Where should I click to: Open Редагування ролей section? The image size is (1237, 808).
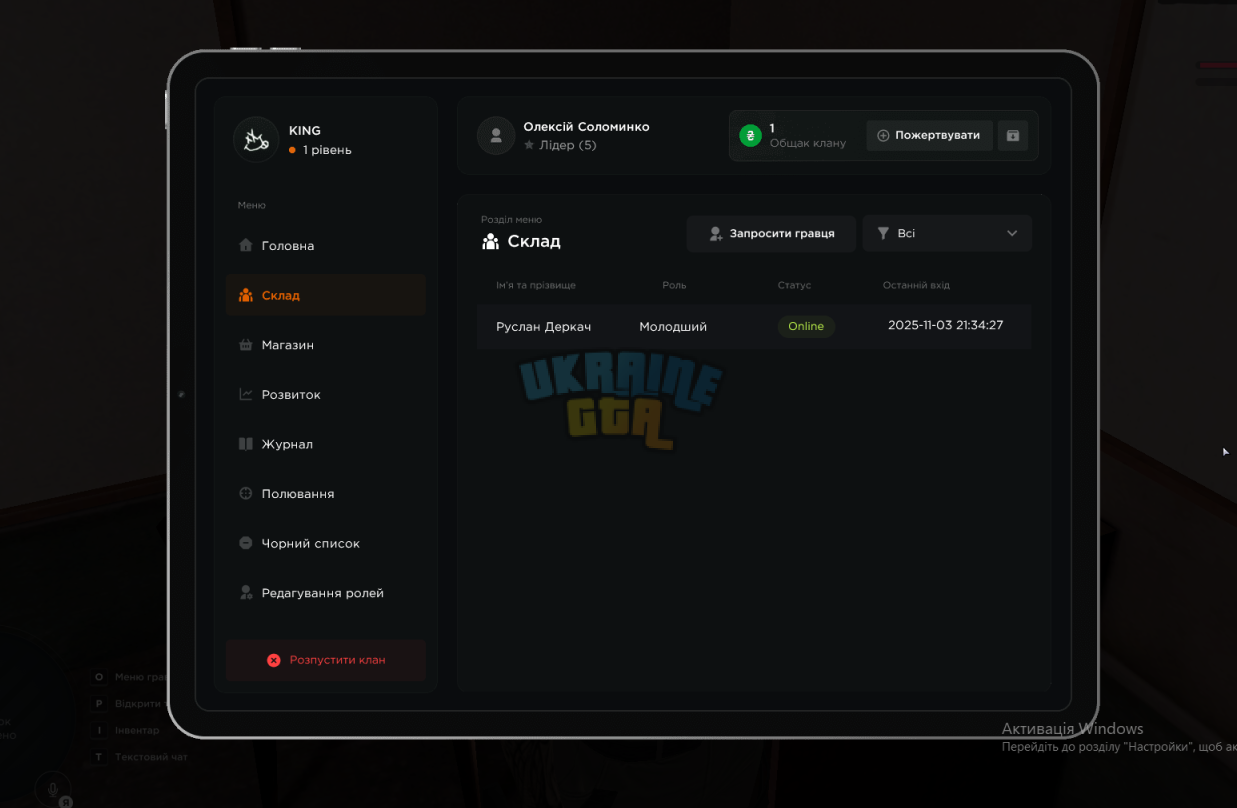(x=325, y=593)
